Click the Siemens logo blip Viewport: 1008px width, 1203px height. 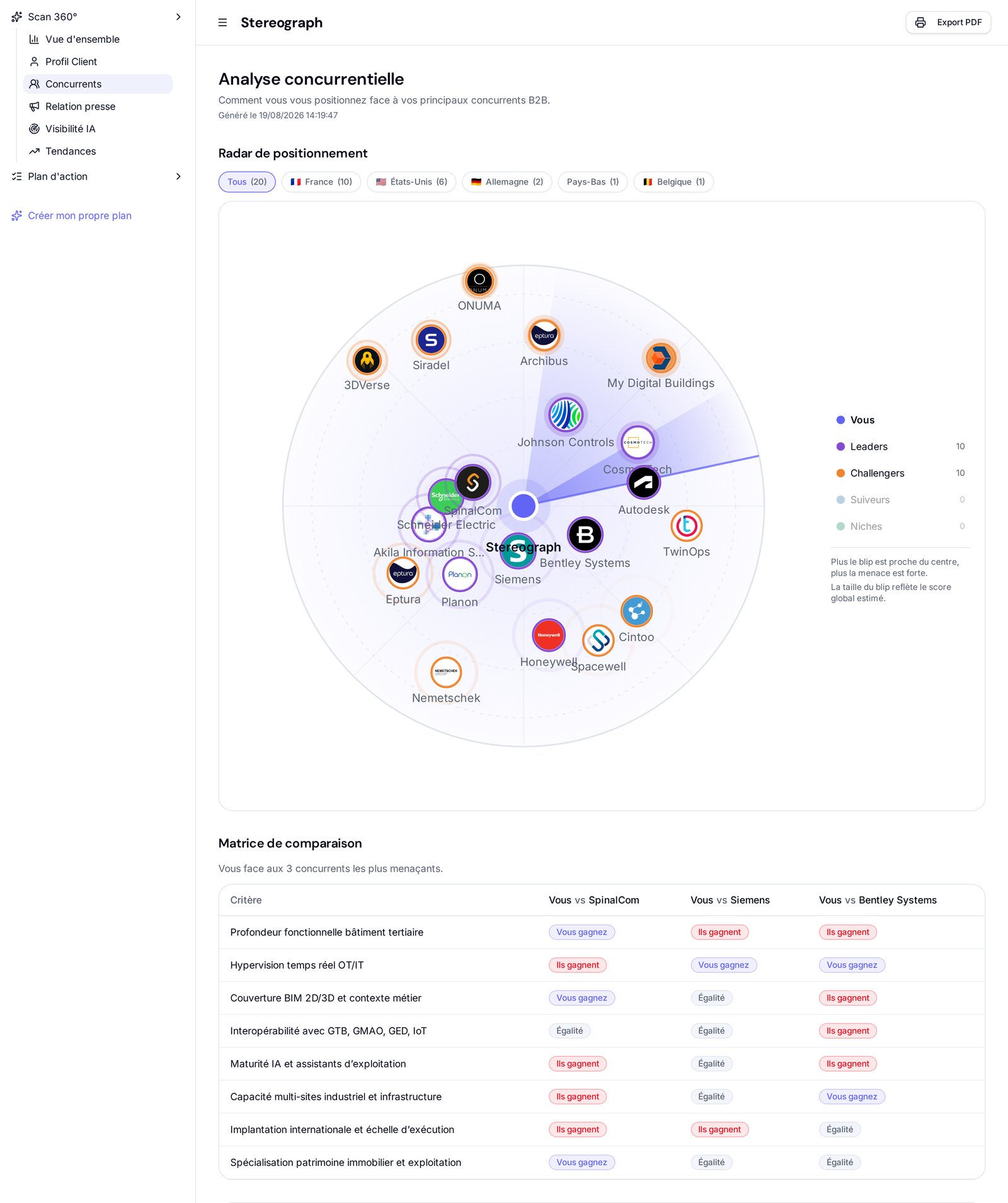coord(518,551)
